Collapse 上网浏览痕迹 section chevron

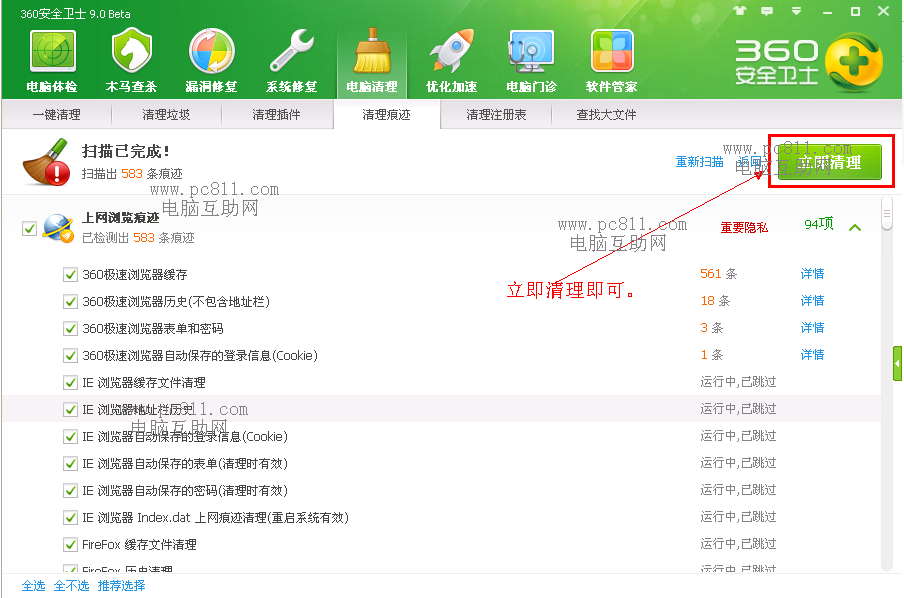[855, 228]
